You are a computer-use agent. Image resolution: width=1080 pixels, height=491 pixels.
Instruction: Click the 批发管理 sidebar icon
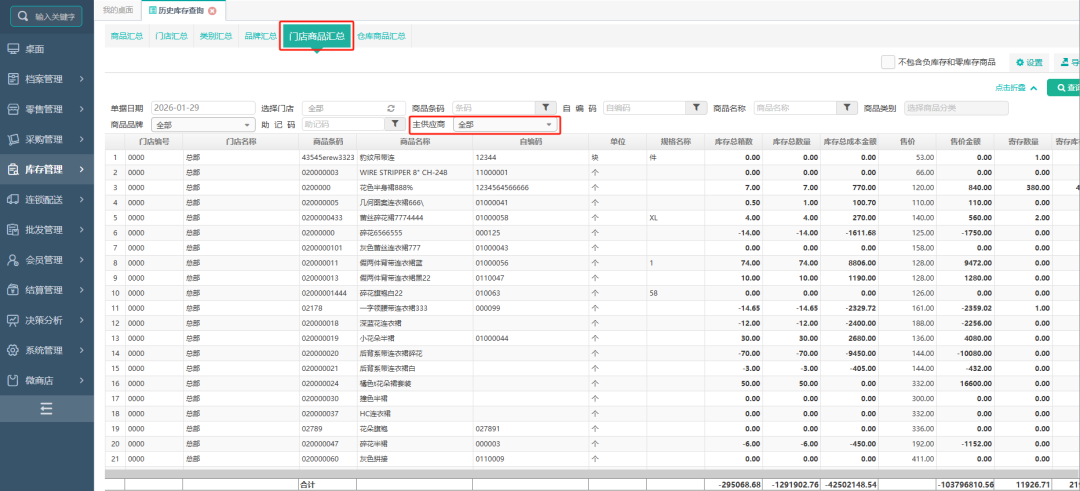pos(13,230)
